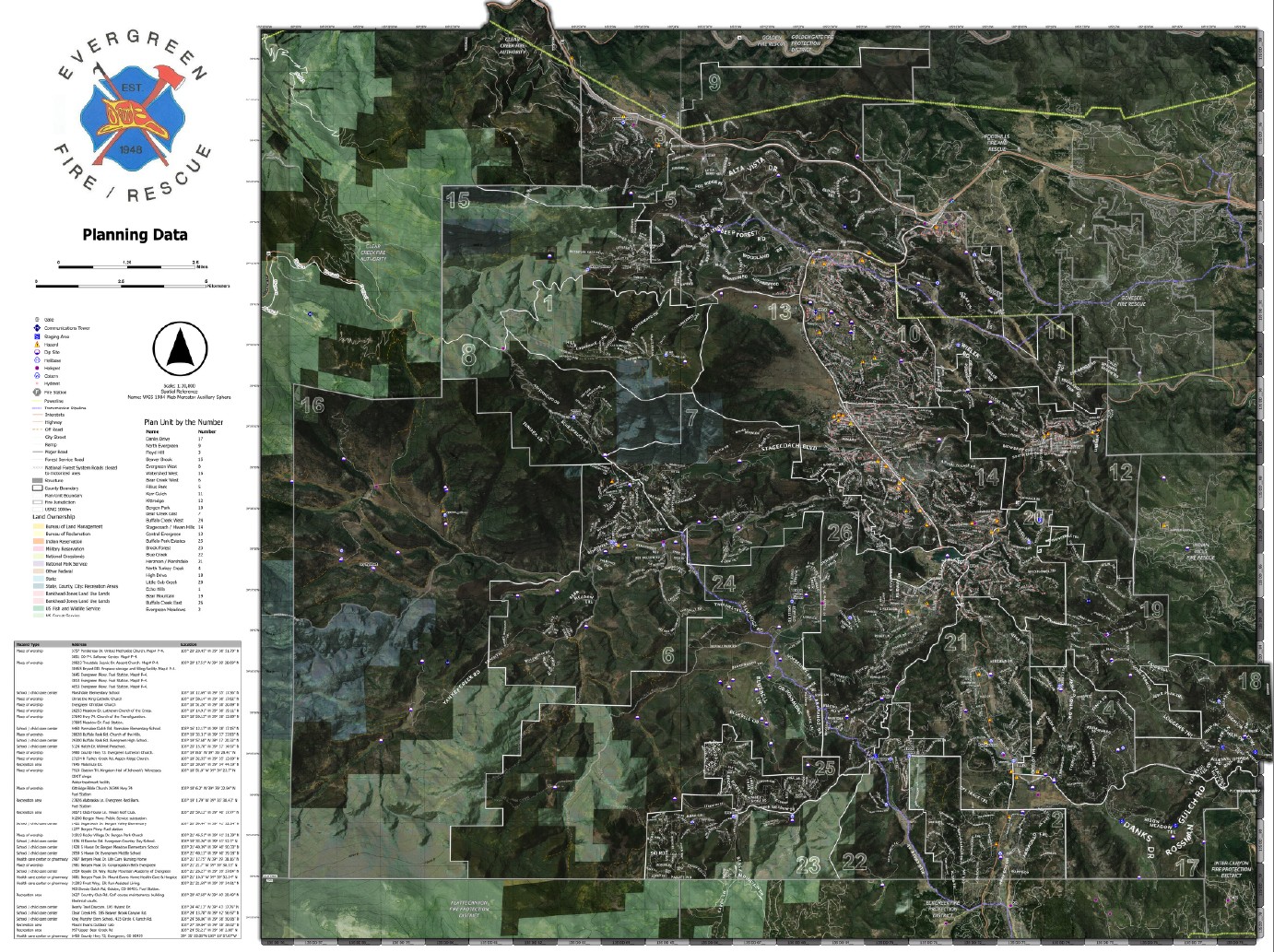Click the Cistern legend icon
The width and height of the screenshot is (1274, 952).
pyautogui.click(x=37, y=375)
